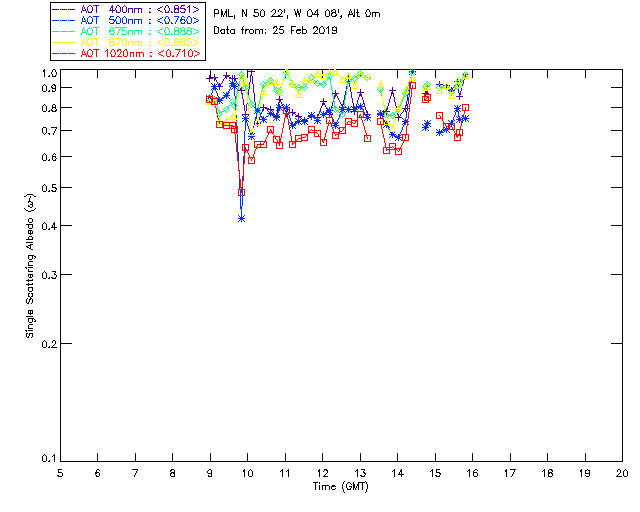The image size is (640, 512).
Task: Click x-axis tick label 7
Action: (x=135, y=473)
